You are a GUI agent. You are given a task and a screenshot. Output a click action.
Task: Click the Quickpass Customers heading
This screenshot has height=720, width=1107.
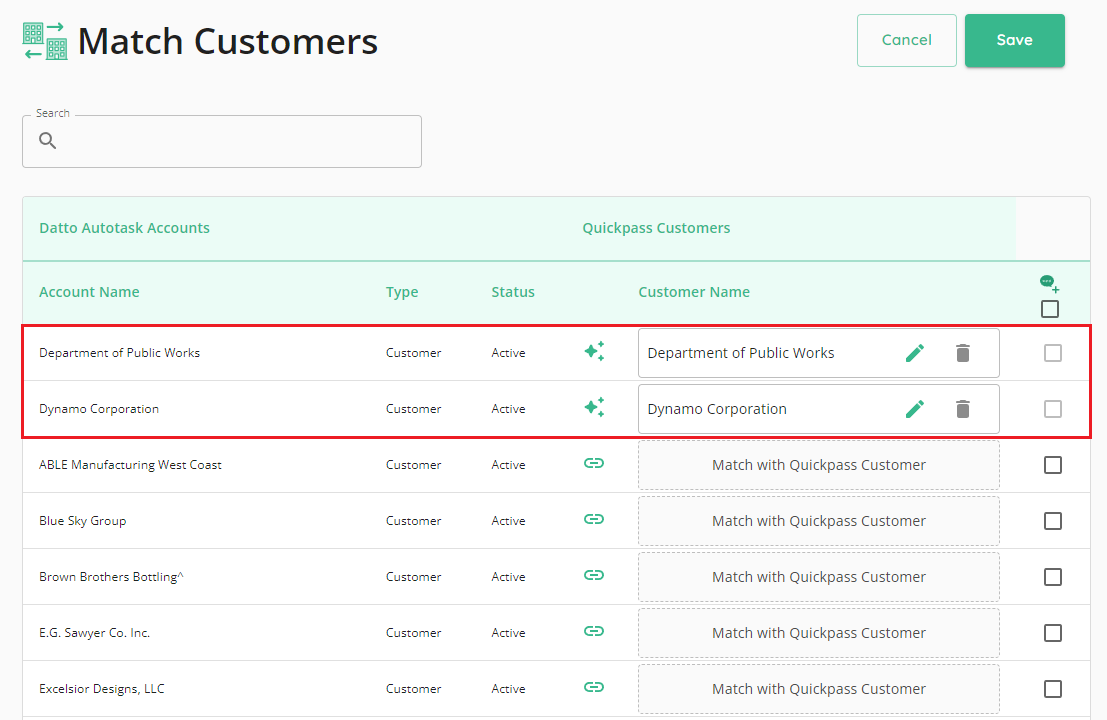[656, 228]
